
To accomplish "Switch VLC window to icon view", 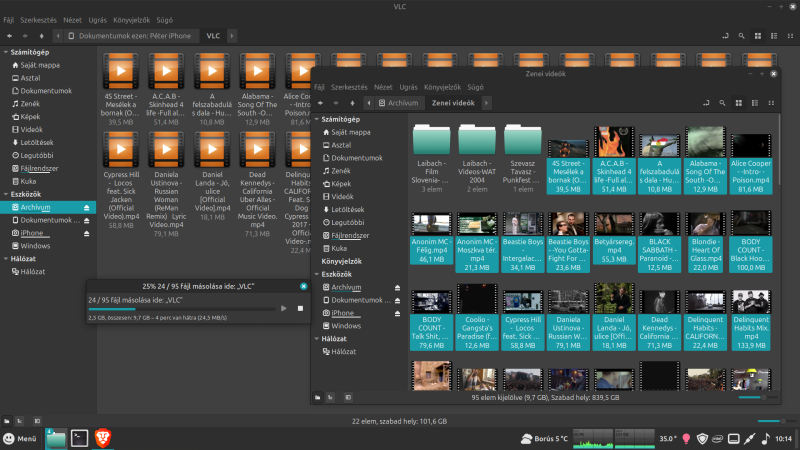I will tap(758, 36).
